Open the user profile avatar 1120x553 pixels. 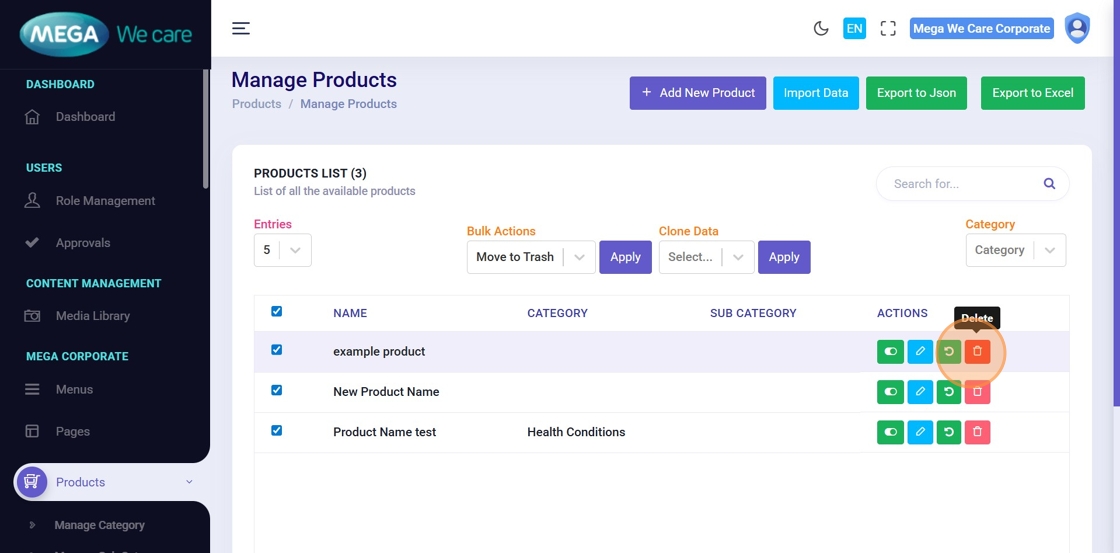point(1077,28)
